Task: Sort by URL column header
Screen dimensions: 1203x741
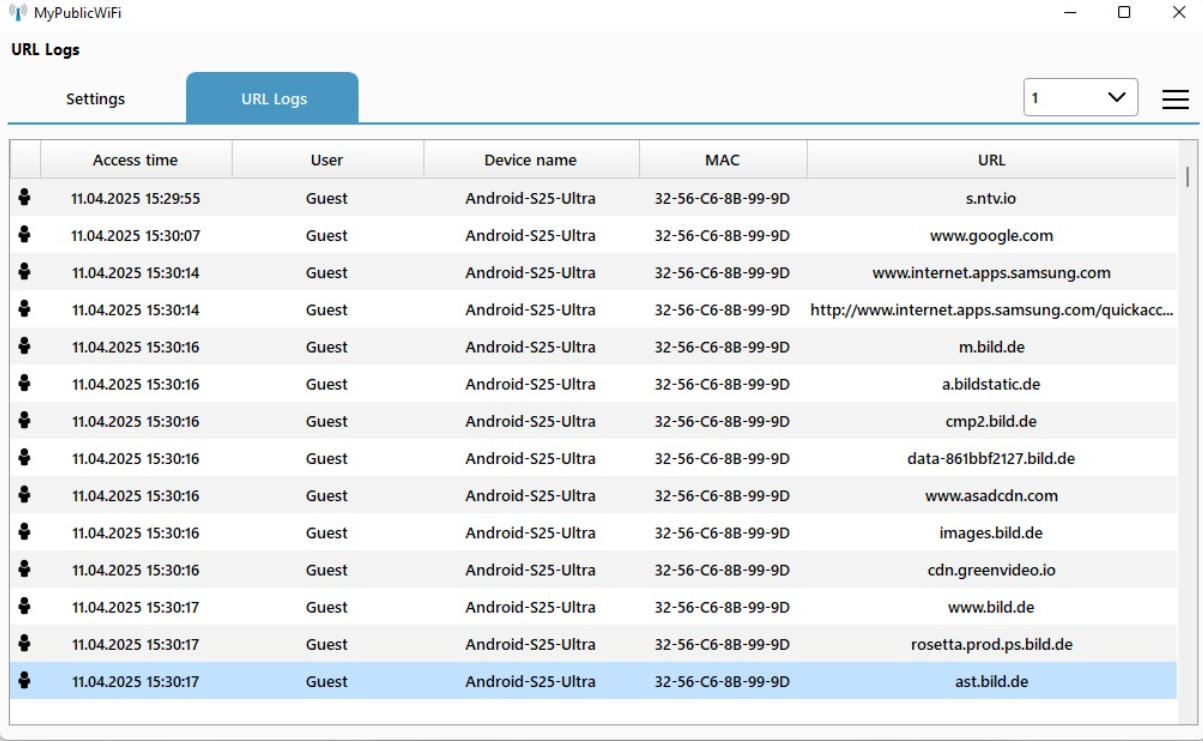Action: (x=991, y=160)
